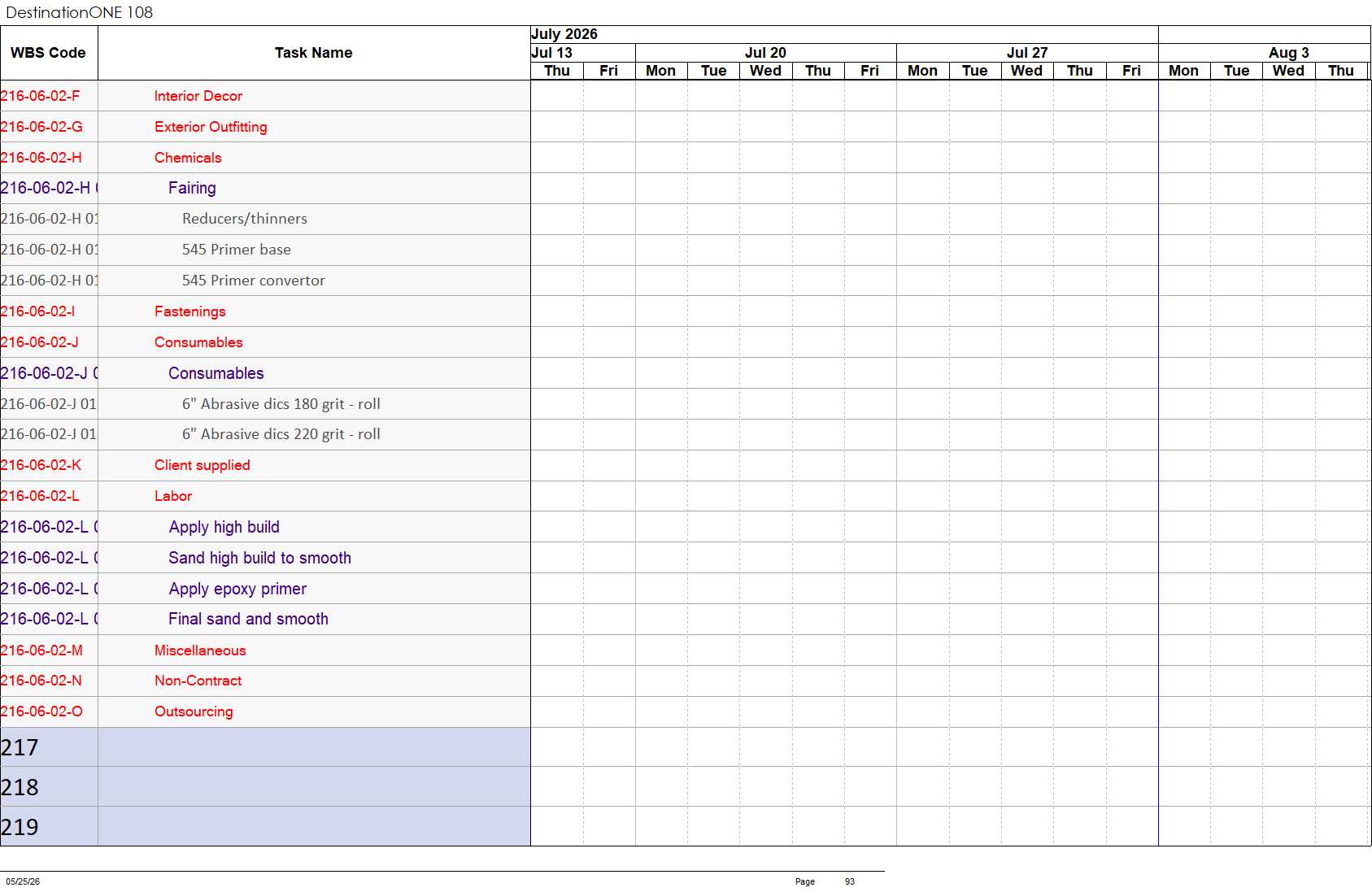Select the Chemicals task name
Viewport: 1372px width, 892px height.
click(188, 158)
